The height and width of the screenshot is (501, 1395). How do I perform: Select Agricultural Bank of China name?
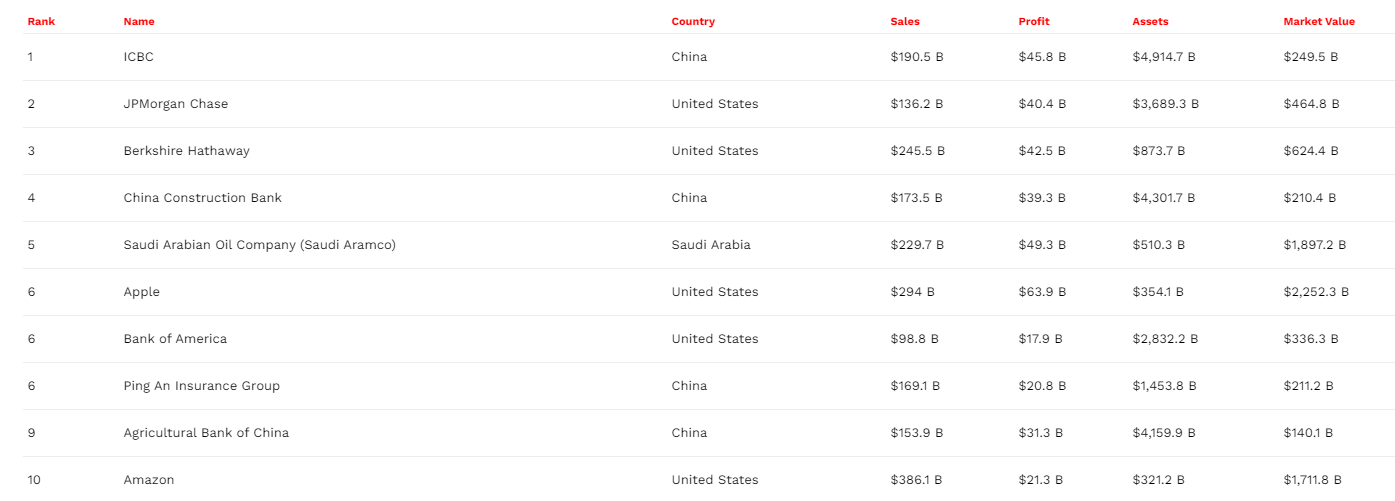206,433
